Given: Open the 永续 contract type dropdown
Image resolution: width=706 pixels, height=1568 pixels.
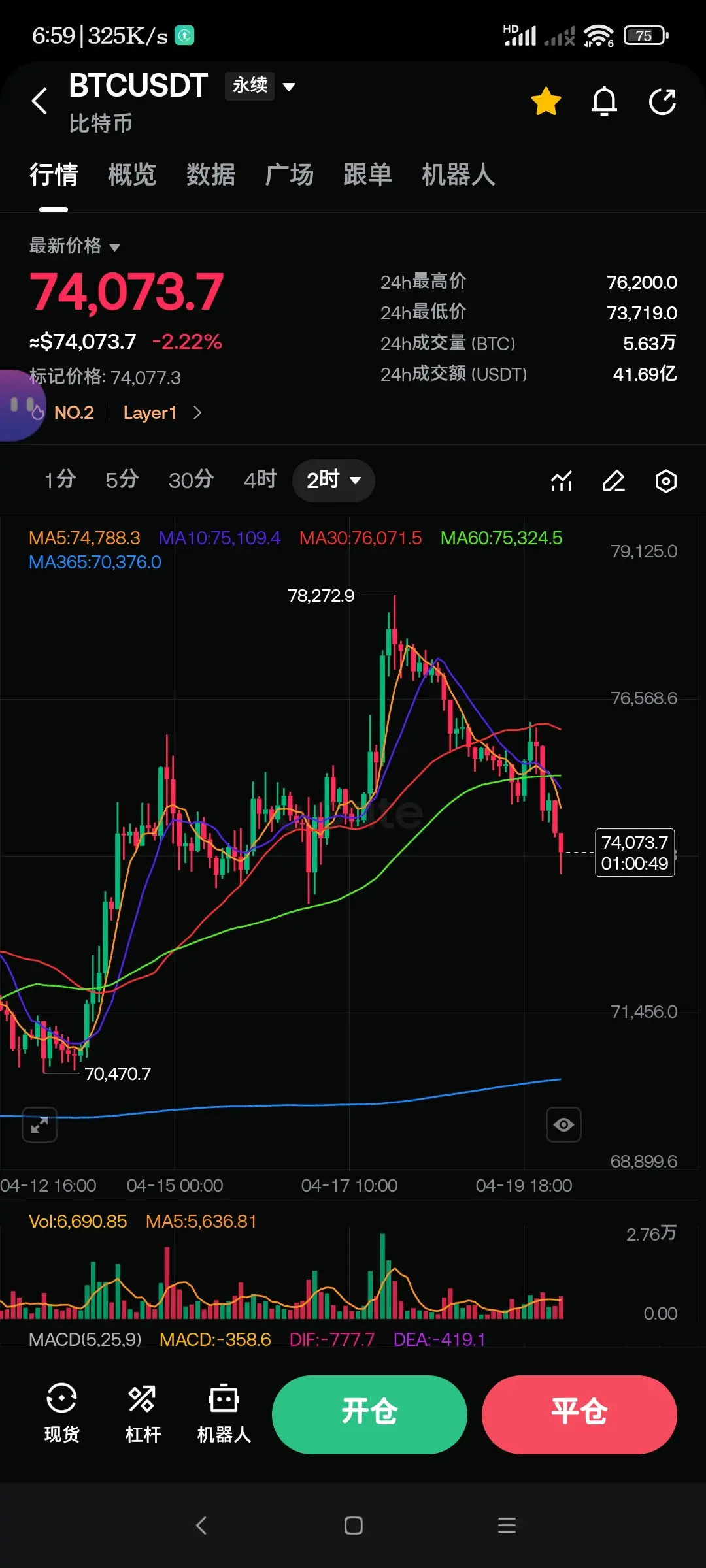Looking at the screenshot, I should [261, 86].
